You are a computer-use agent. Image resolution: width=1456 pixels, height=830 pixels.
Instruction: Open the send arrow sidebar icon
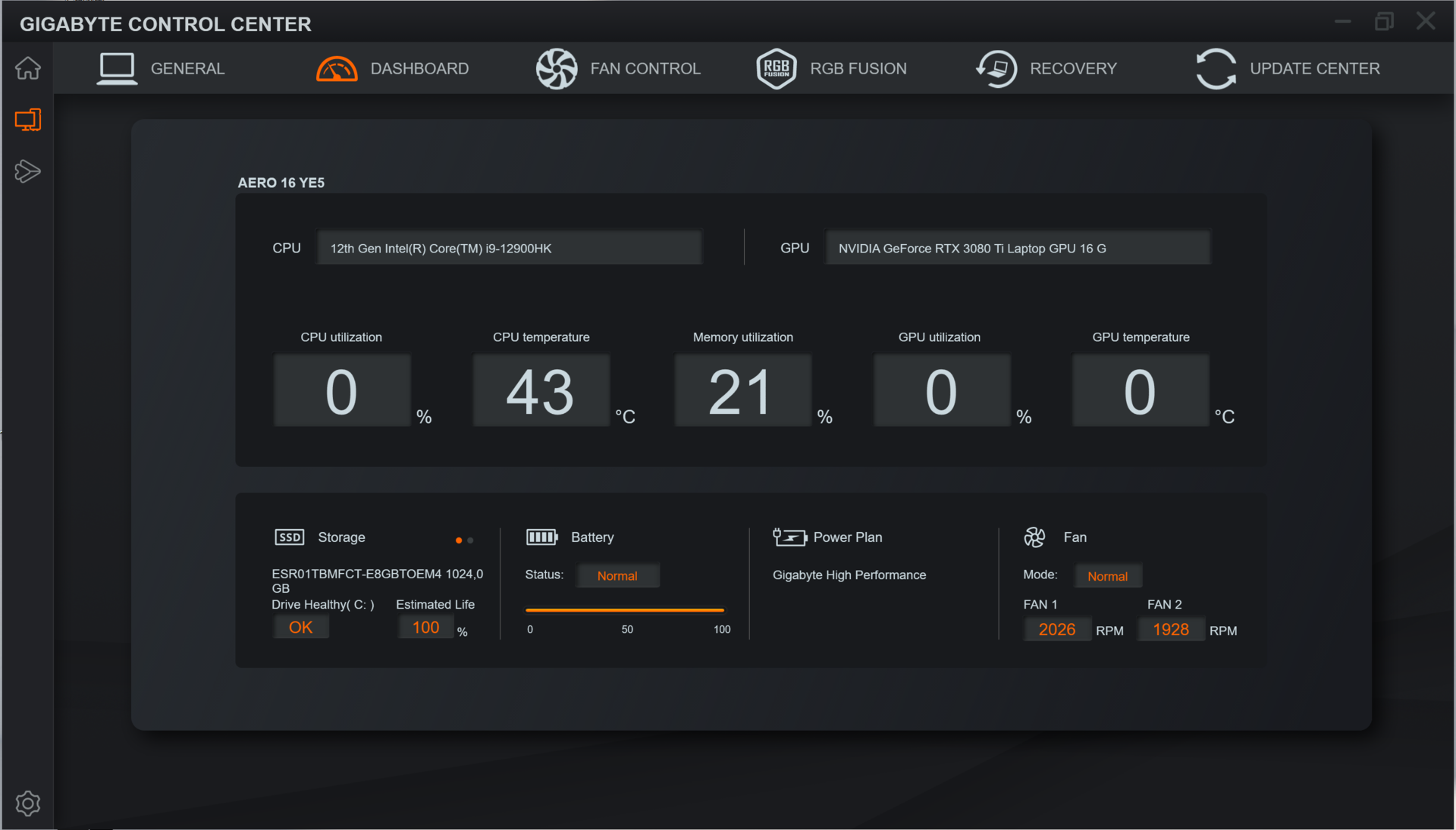[28, 171]
